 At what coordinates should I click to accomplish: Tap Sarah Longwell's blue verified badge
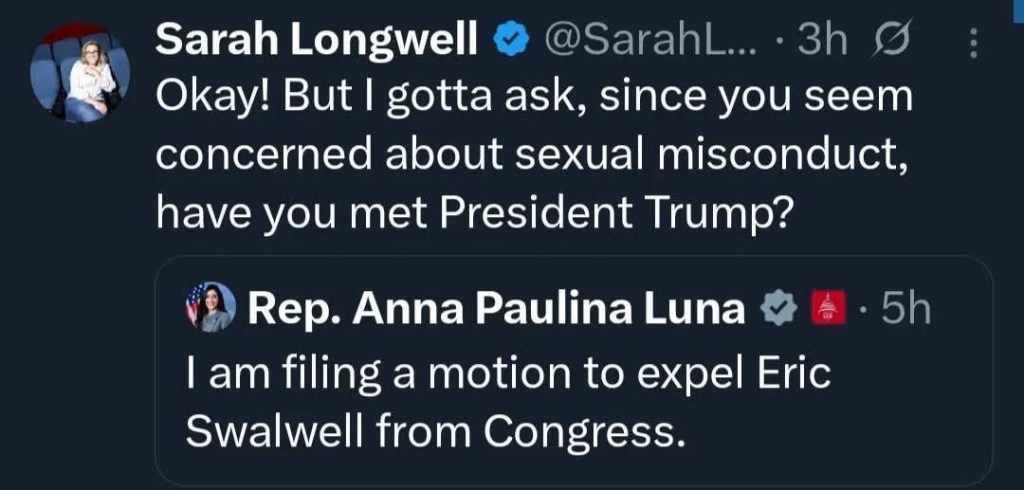(513, 41)
